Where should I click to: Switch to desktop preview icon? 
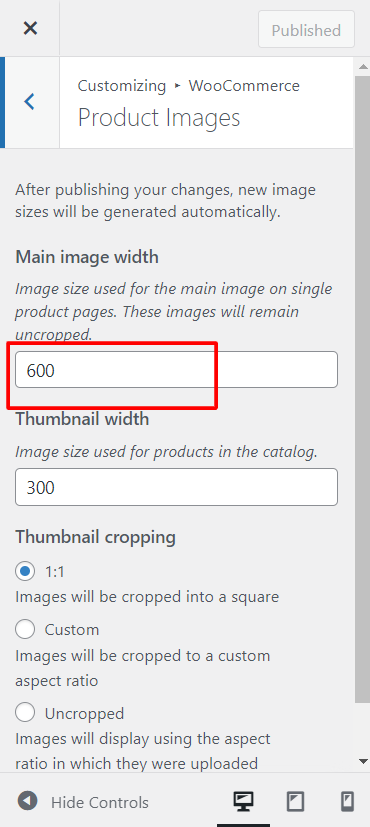243,802
